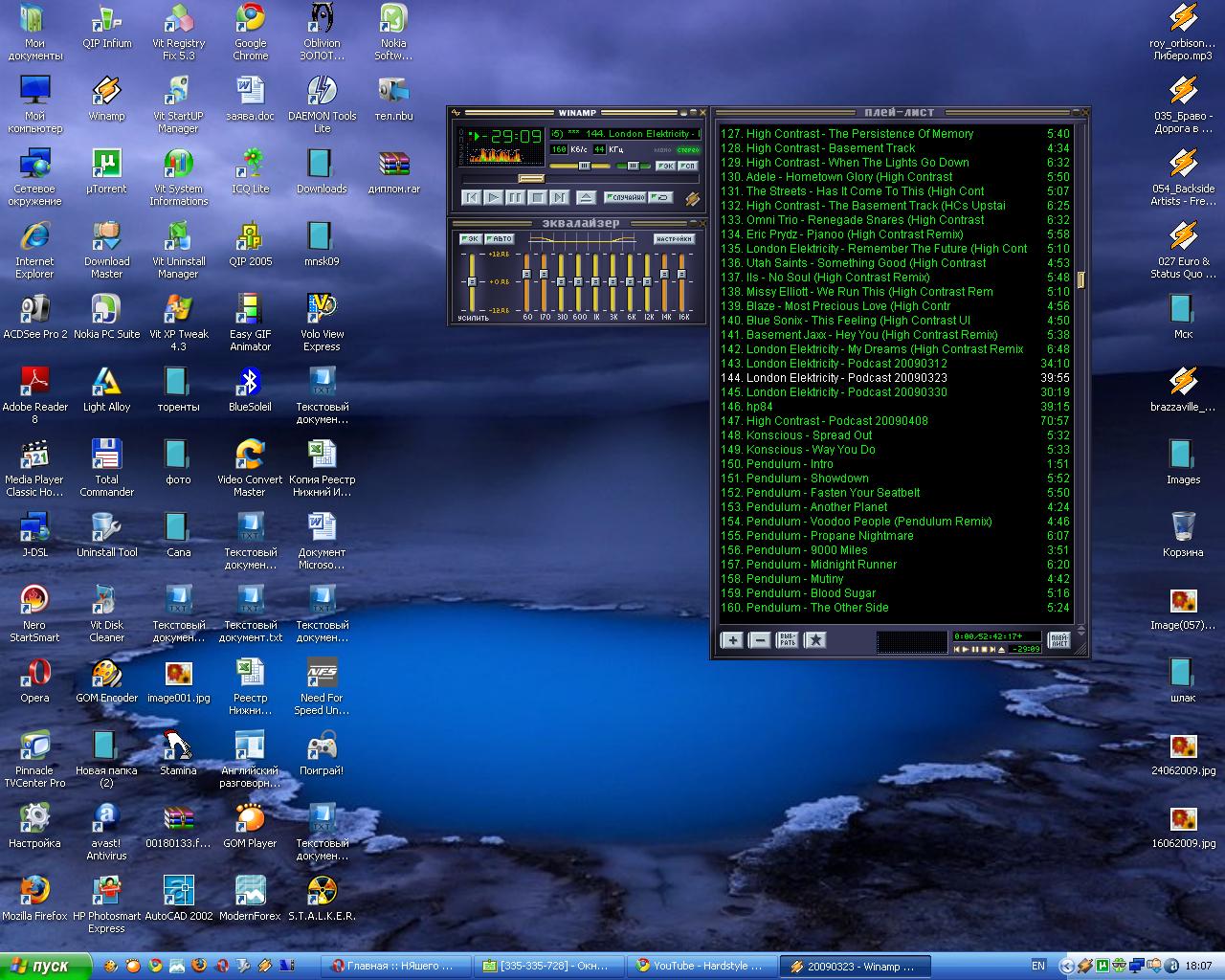Open S.T.A.L.K.E.R. desktop icon
Viewport: 1225px width, 980px height.
point(322,900)
